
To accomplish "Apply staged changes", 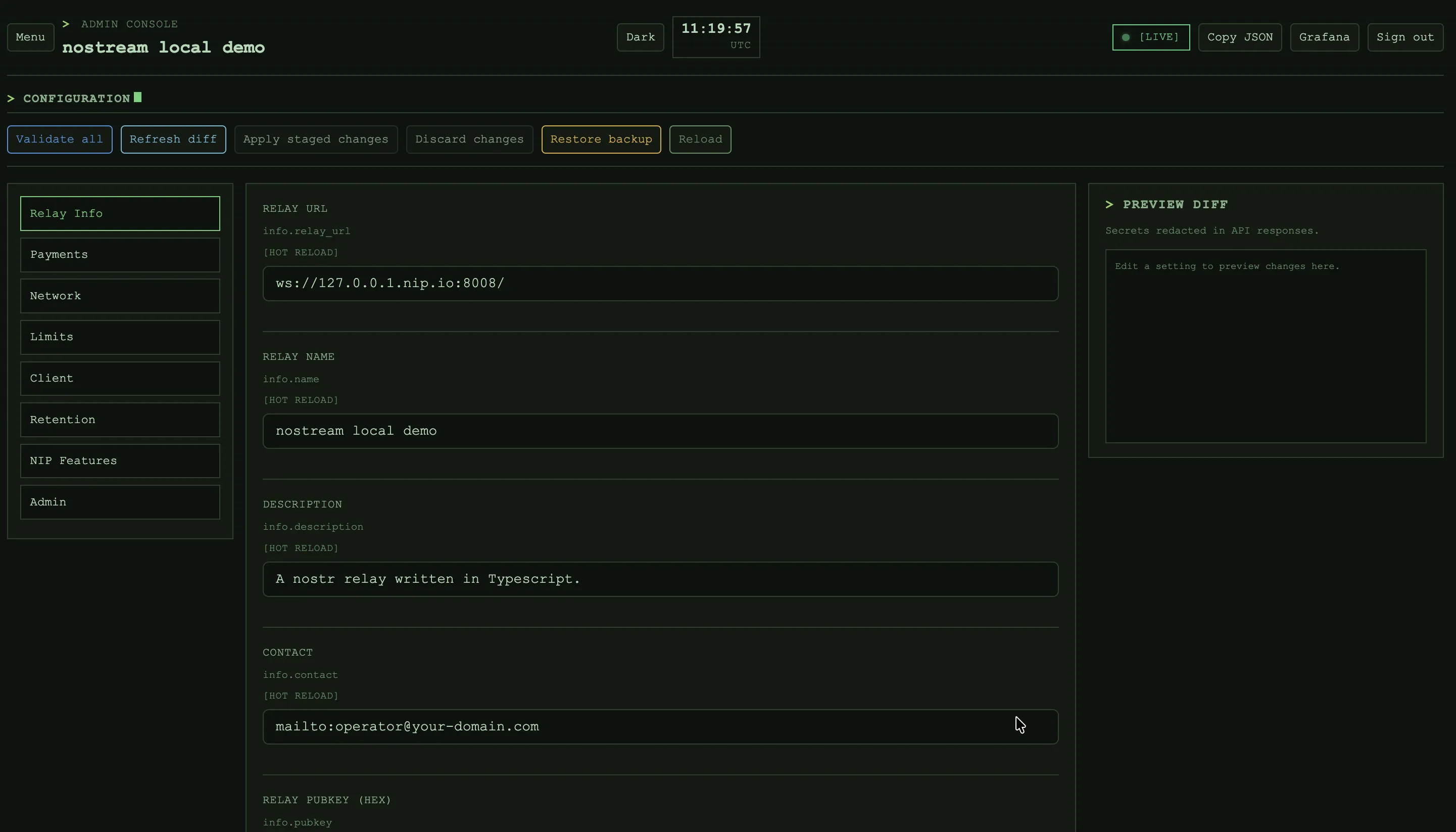I will 316,140.
